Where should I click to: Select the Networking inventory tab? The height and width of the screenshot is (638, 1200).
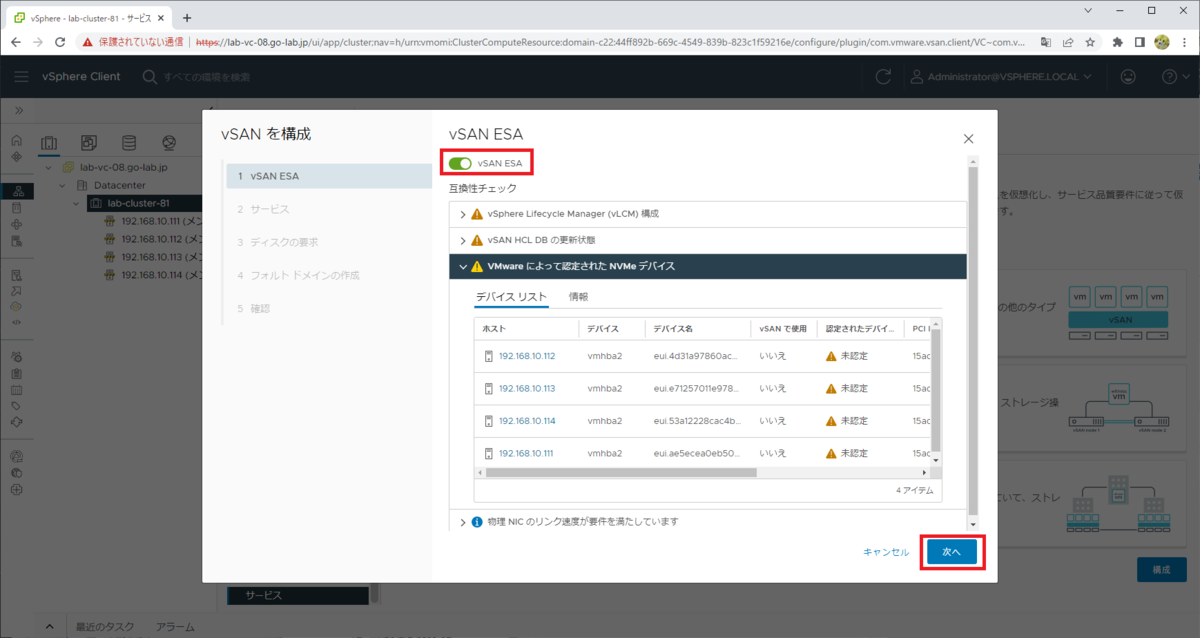point(169,143)
